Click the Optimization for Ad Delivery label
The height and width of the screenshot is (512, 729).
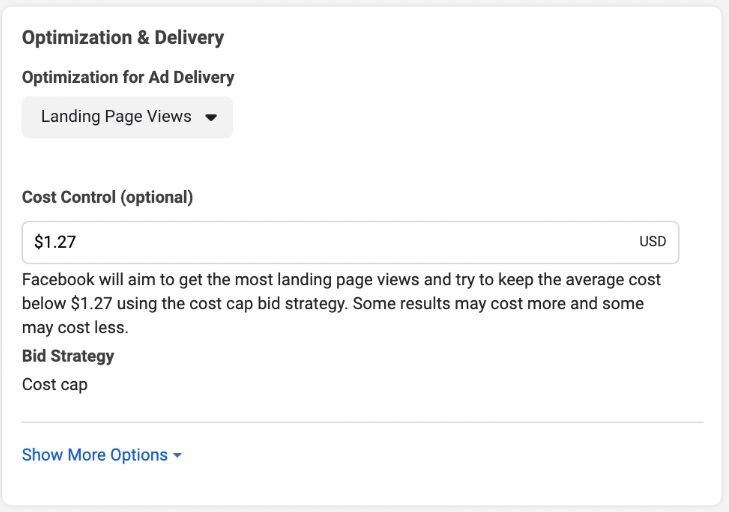click(128, 77)
